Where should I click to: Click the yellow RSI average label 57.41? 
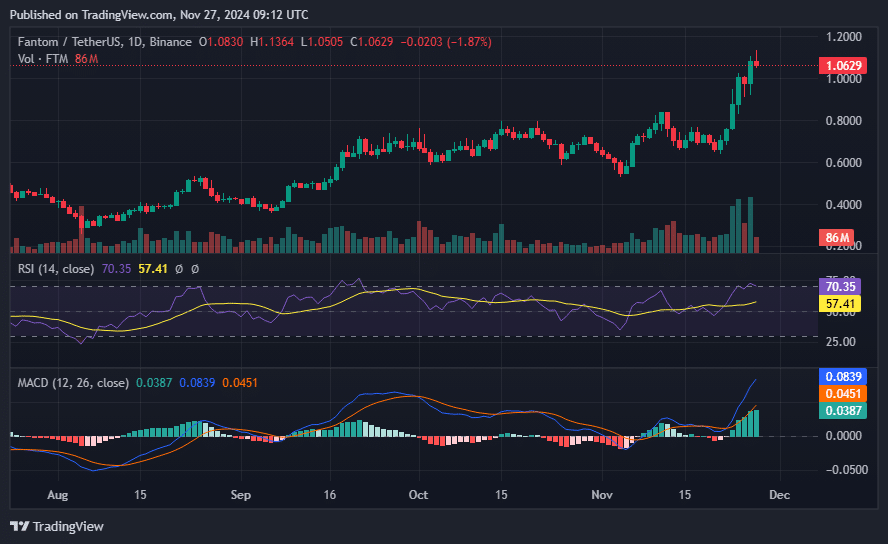click(x=840, y=303)
